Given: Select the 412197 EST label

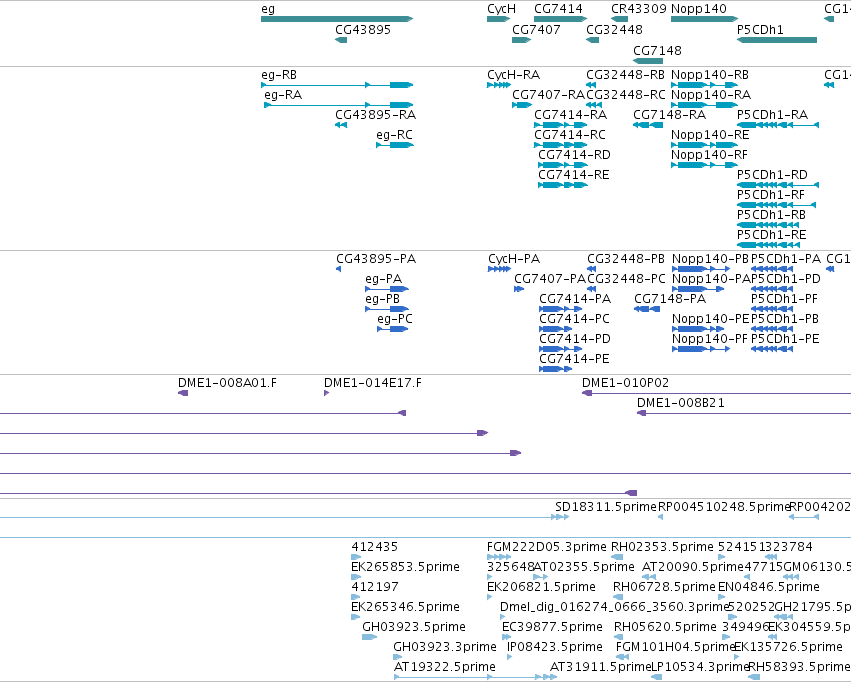Looking at the screenshot, I should click(374, 588).
